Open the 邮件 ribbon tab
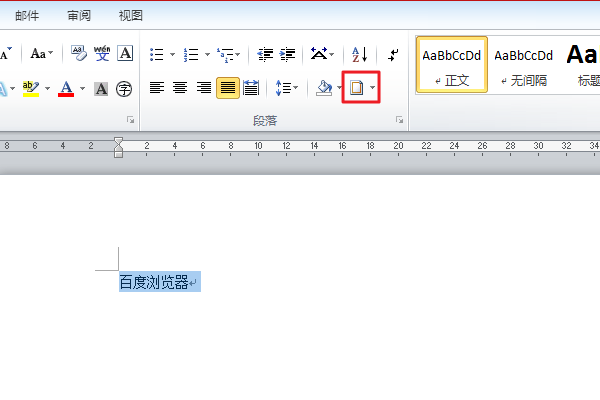600x400 pixels. pyautogui.click(x=27, y=16)
